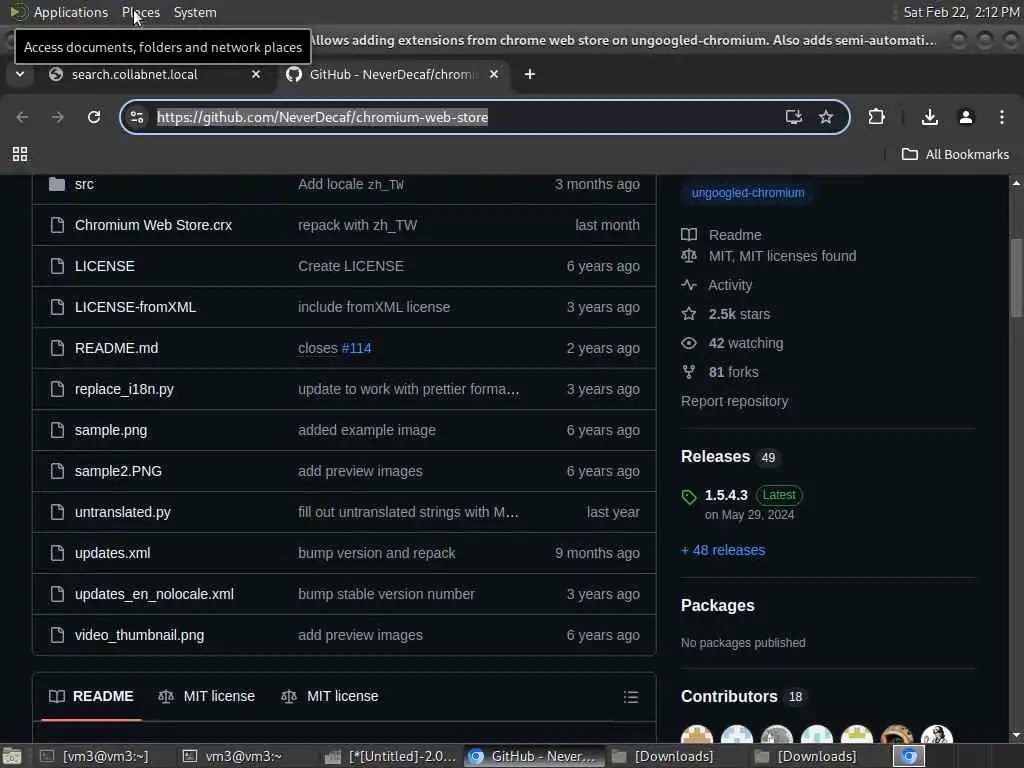Switch to vm3@vm3:~ terminal taskbar item

tap(232, 756)
